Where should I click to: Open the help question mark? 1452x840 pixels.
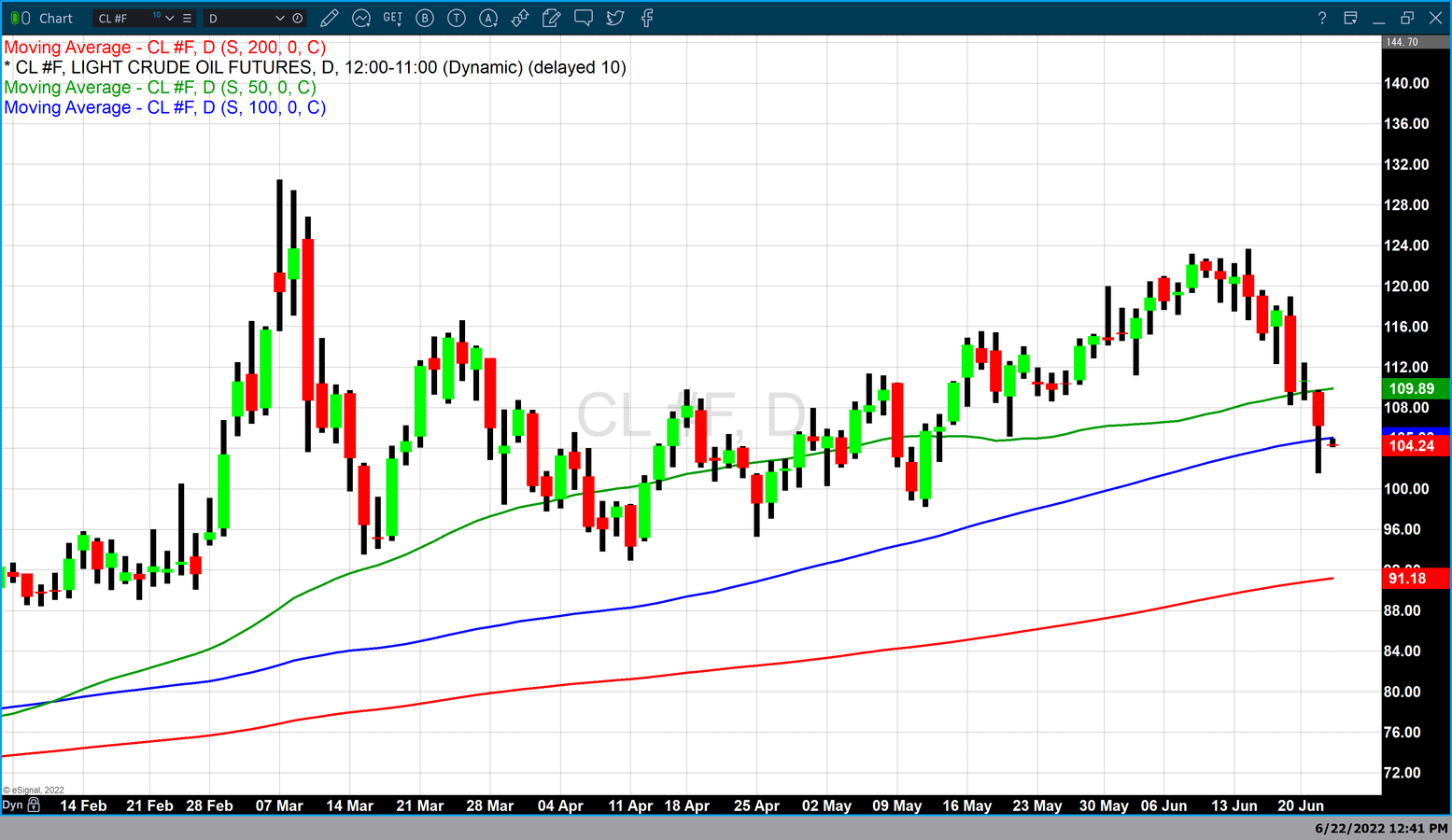tap(1321, 18)
